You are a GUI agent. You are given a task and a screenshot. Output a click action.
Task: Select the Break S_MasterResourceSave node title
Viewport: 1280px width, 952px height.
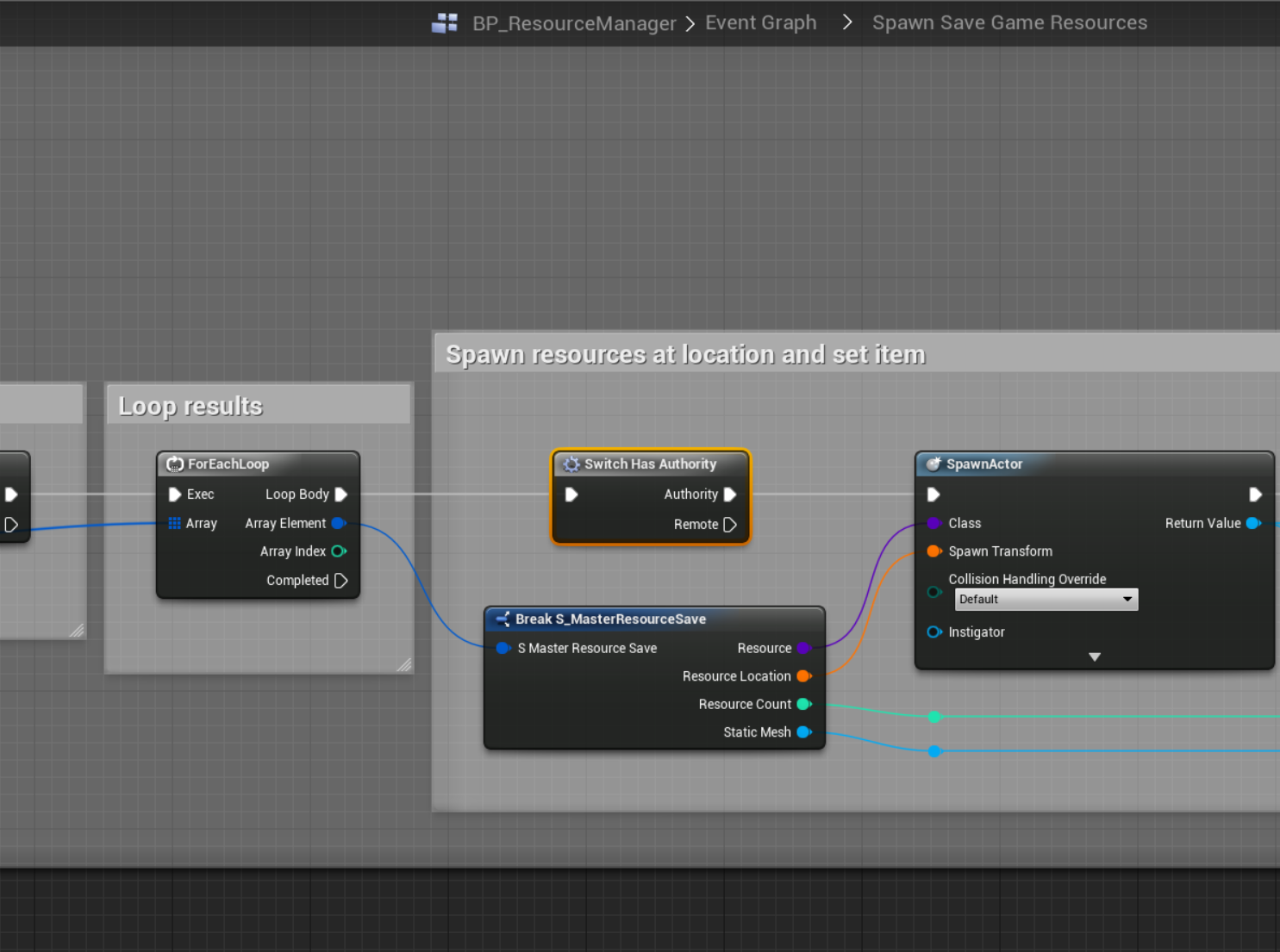(610, 619)
